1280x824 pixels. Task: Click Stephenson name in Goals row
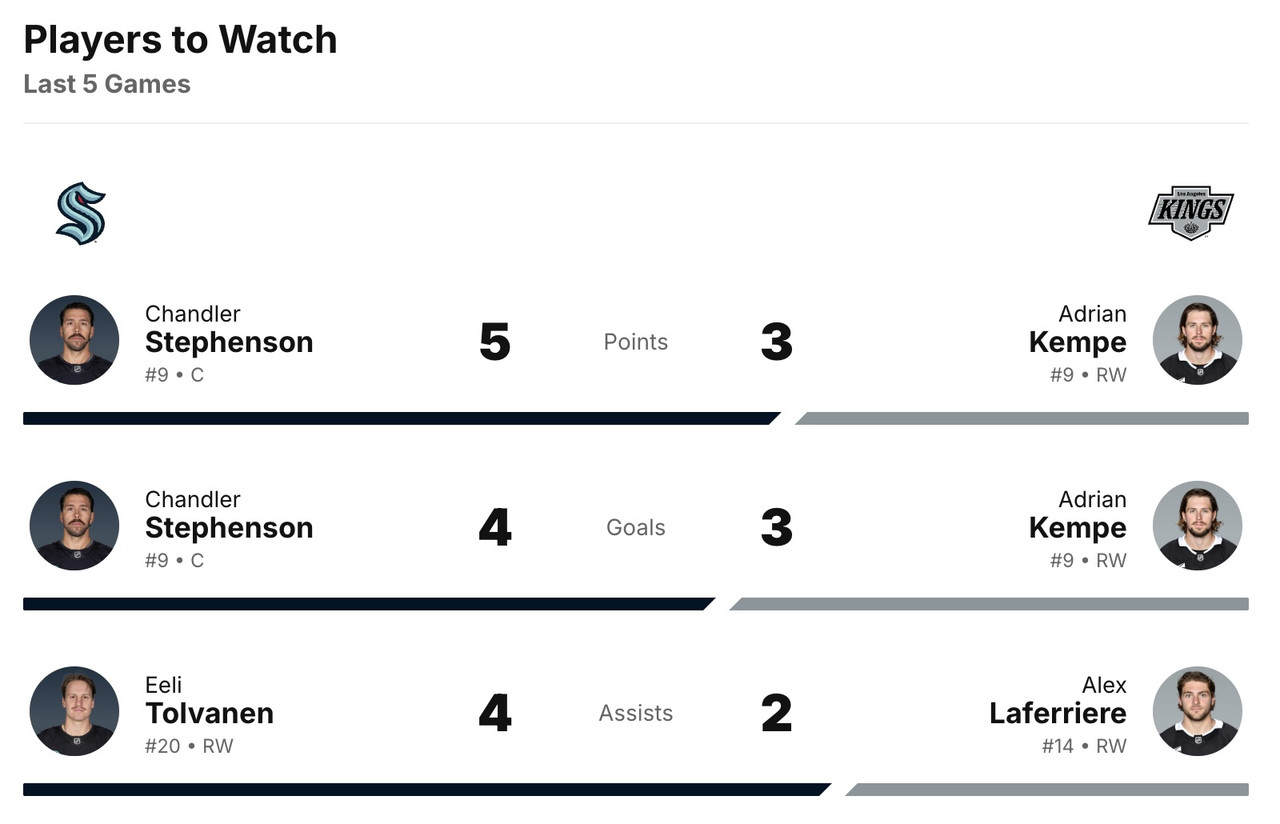tap(229, 528)
